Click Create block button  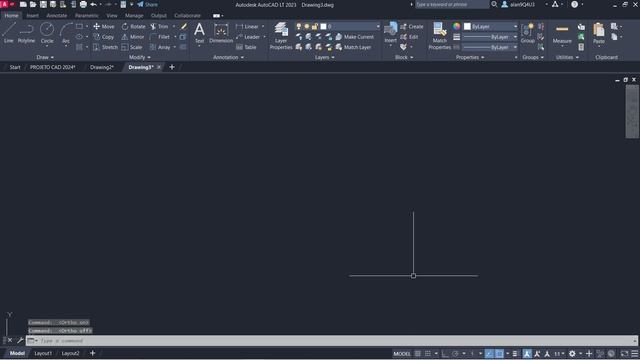click(x=412, y=27)
